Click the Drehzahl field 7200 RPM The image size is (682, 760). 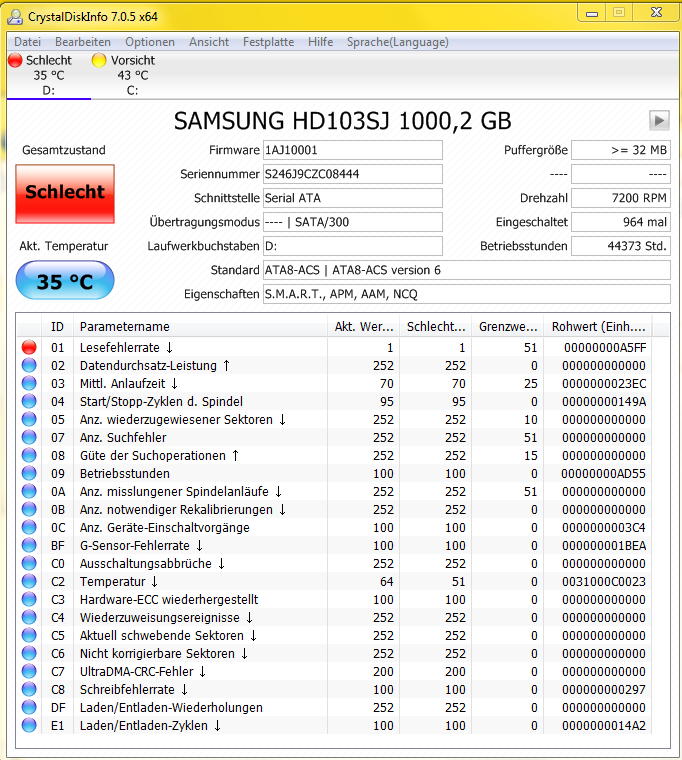(621, 198)
